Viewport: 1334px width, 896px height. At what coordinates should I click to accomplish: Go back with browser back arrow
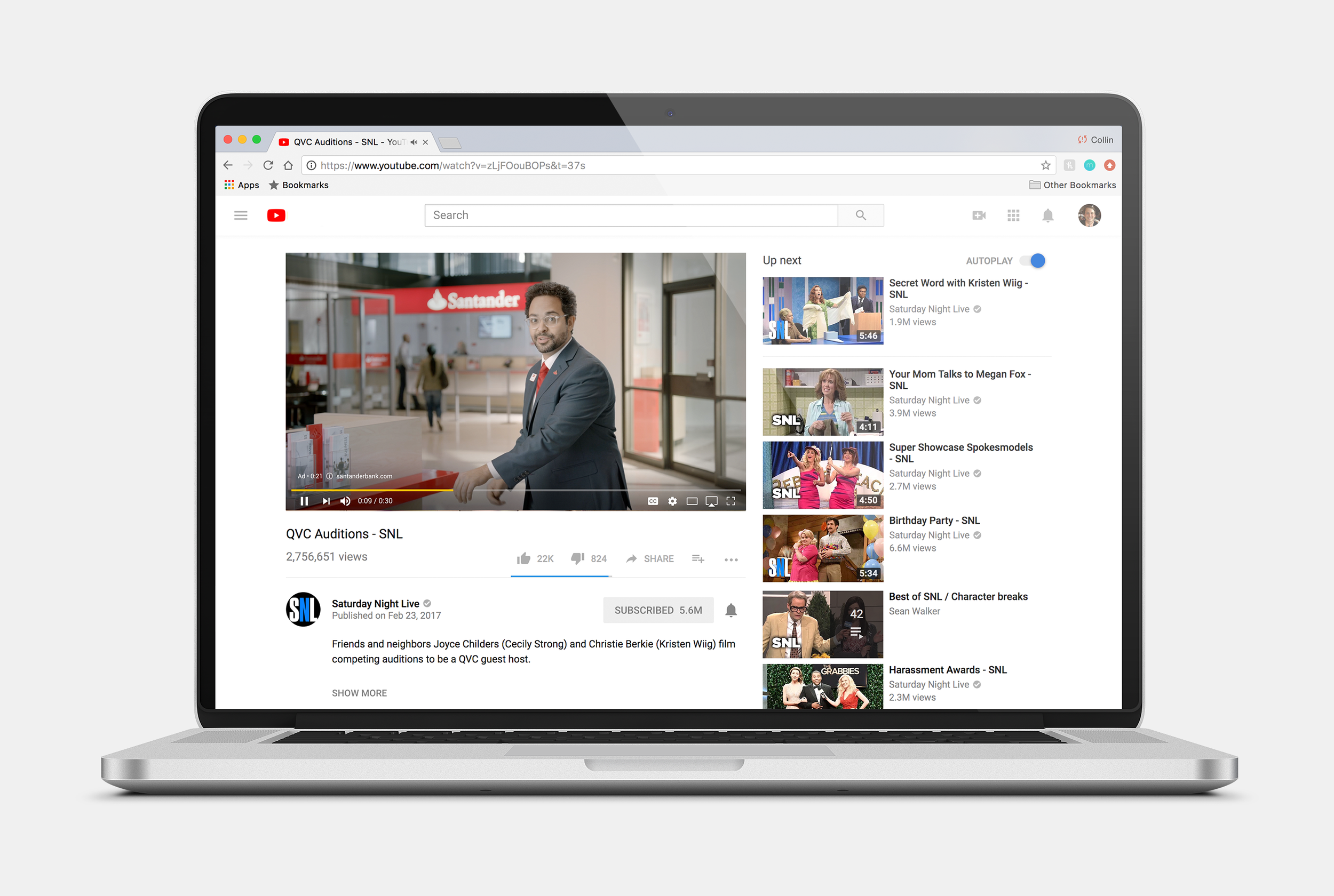tap(228, 165)
